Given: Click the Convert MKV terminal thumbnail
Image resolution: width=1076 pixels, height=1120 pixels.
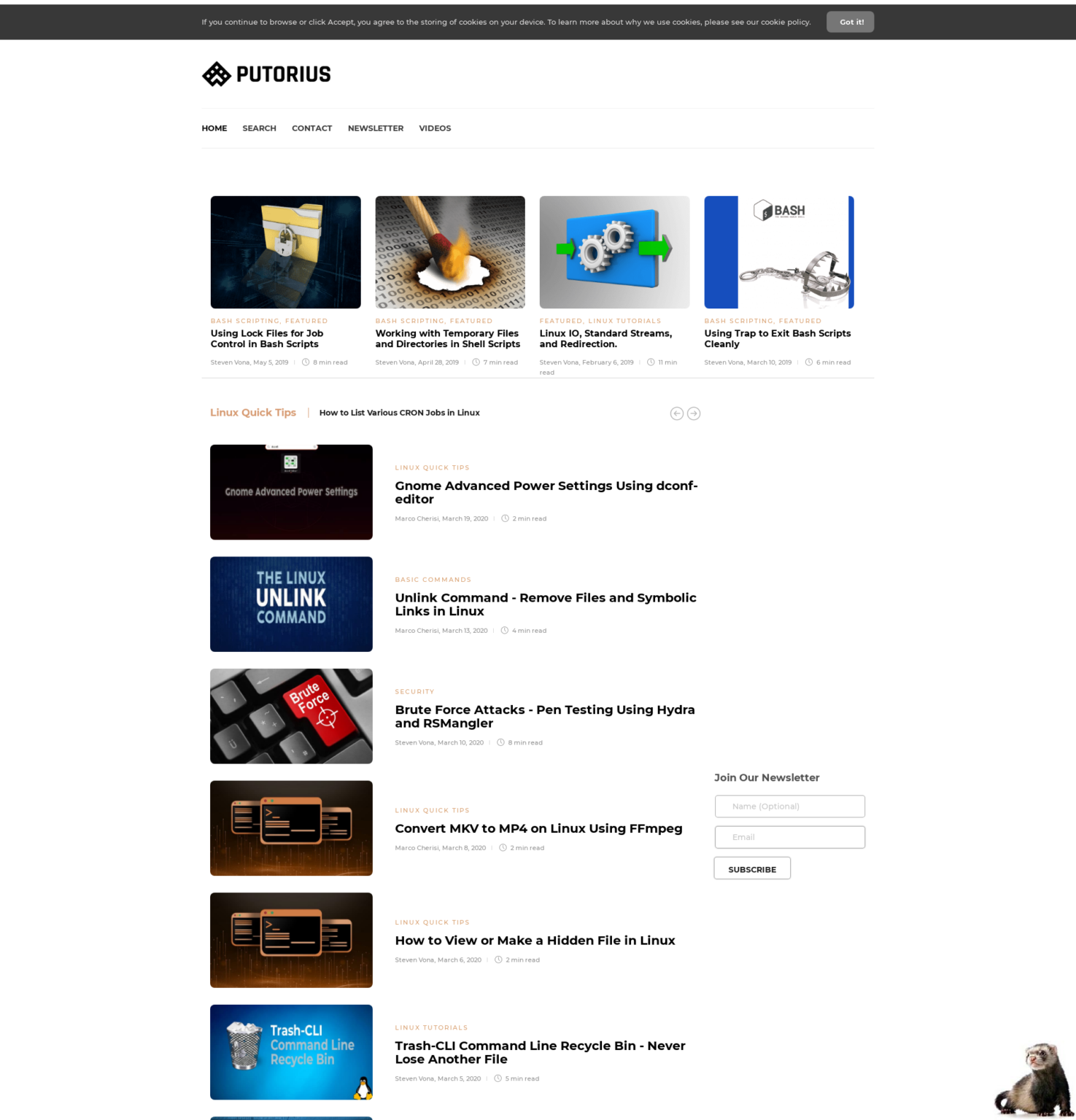Looking at the screenshot, I should coord(291,828).
